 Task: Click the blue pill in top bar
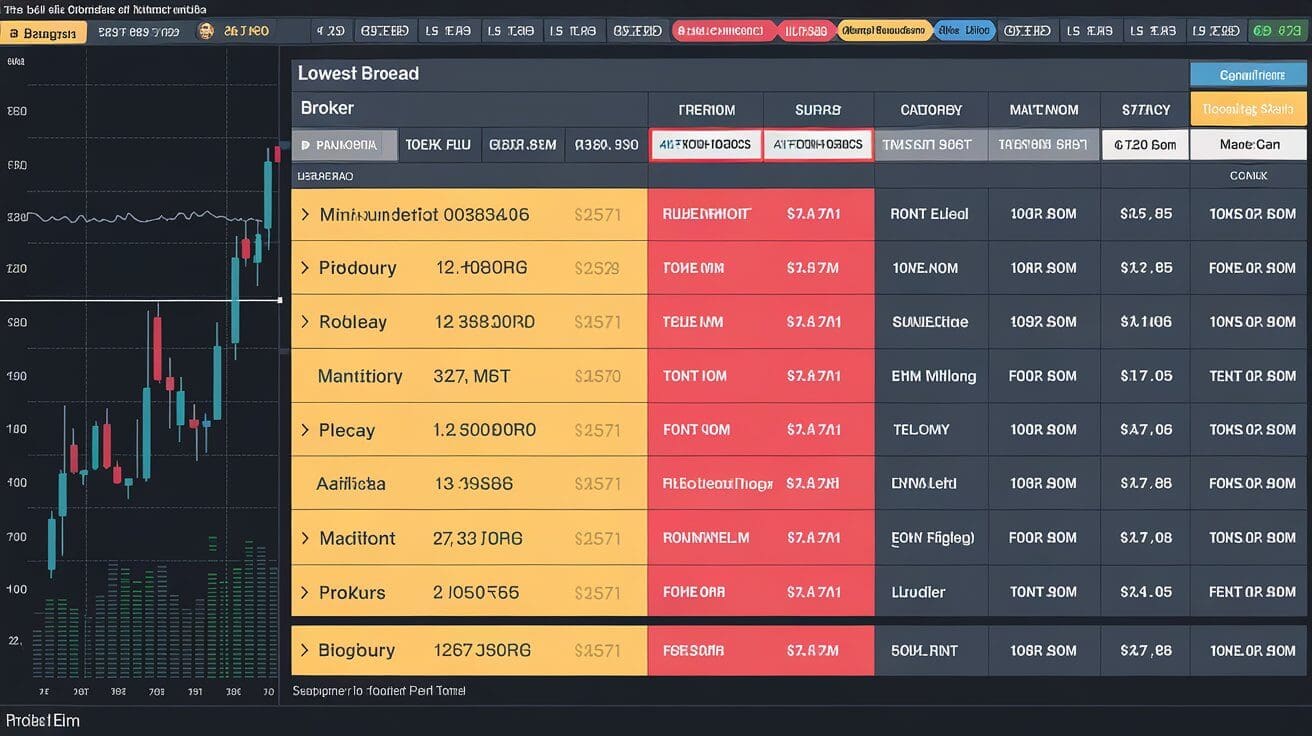coord(964,31)
